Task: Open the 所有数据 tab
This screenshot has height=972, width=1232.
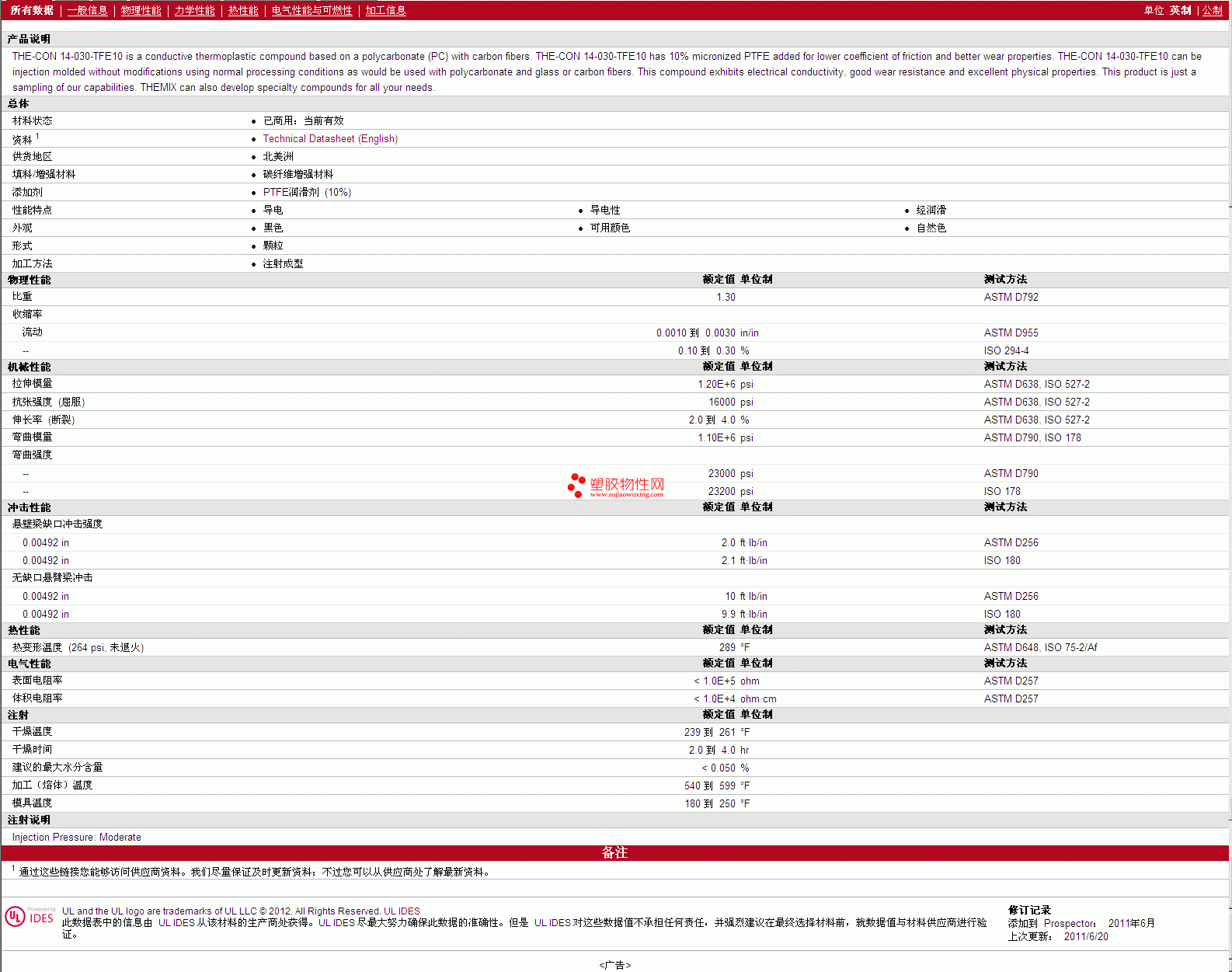Action: [32, 11]
